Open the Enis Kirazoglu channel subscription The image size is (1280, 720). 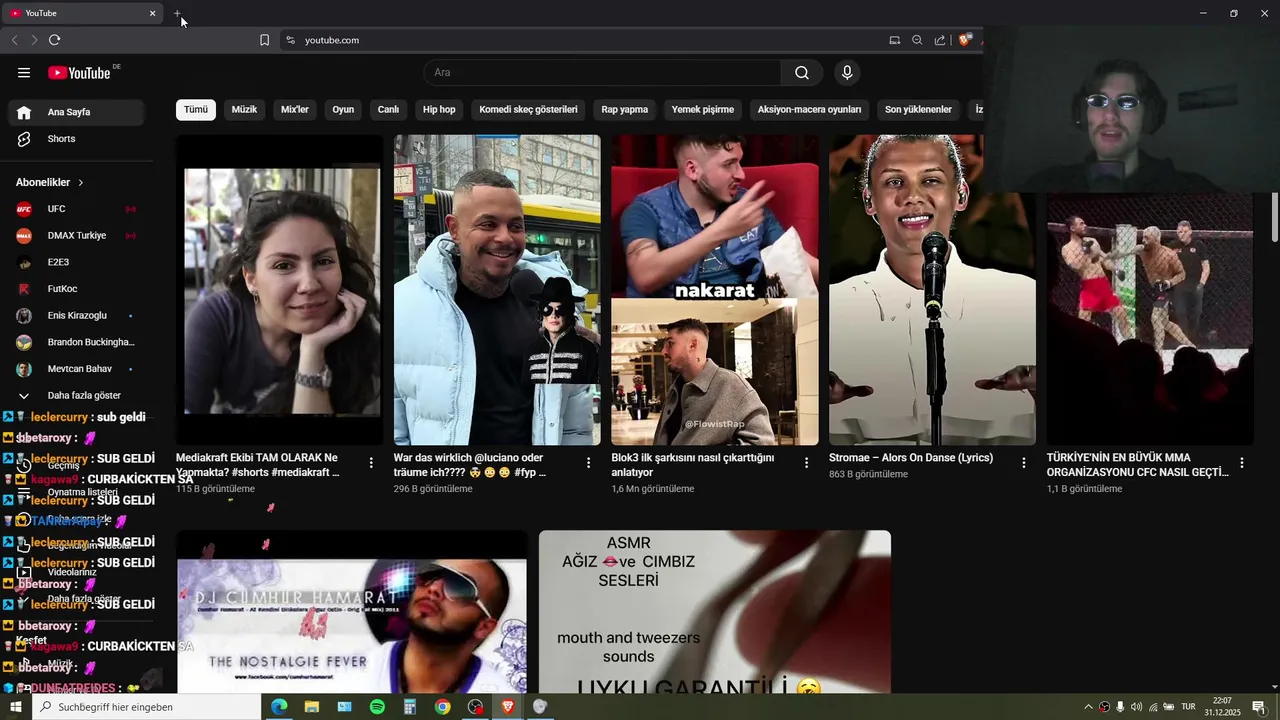point(78,315)
